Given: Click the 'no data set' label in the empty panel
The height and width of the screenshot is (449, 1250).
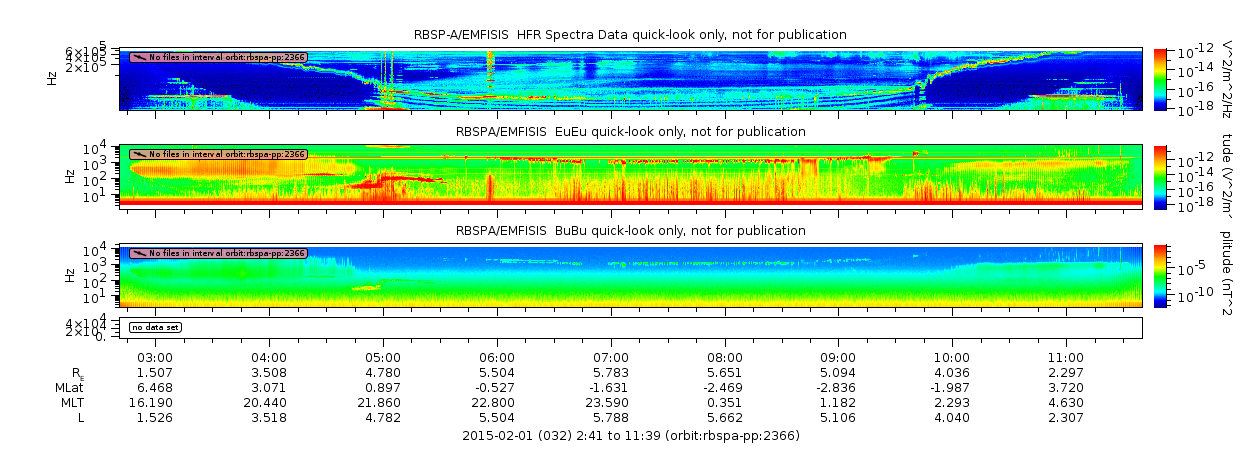Looking at the screenshot, I should [x=156, y=327].
